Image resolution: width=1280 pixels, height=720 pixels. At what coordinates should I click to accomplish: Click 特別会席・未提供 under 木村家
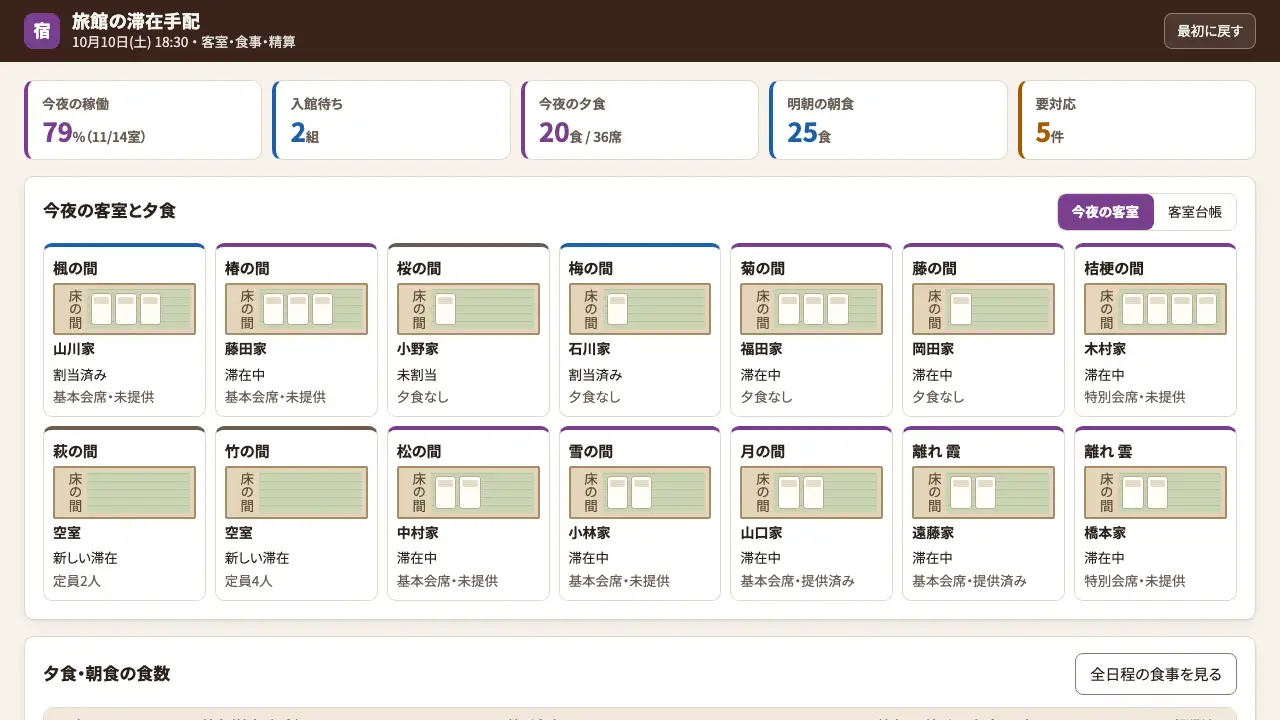click(x=1135, y=397)
